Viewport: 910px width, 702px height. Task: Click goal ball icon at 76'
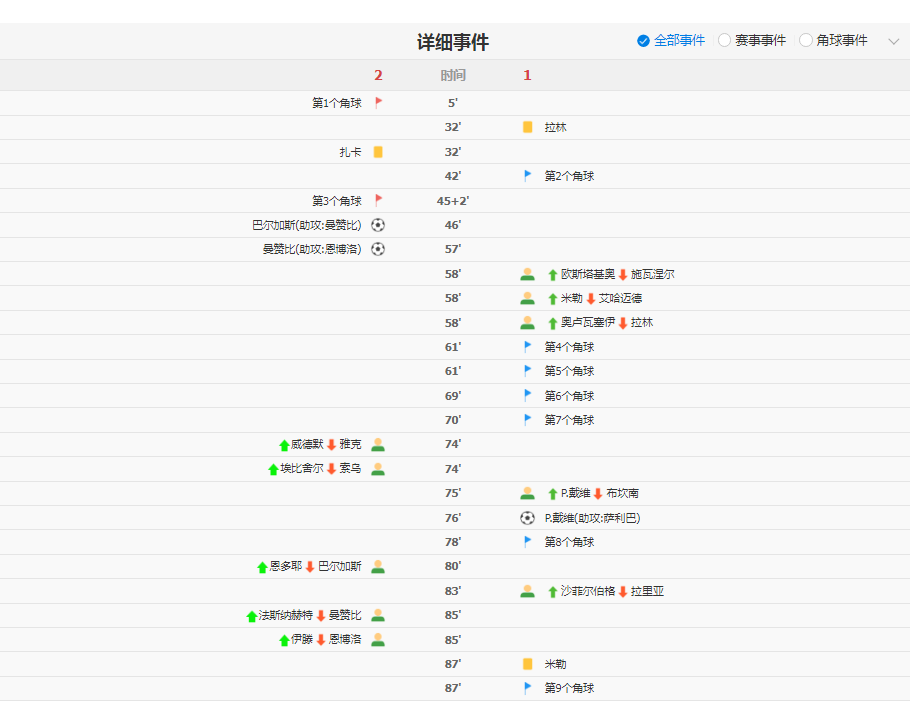527,518
